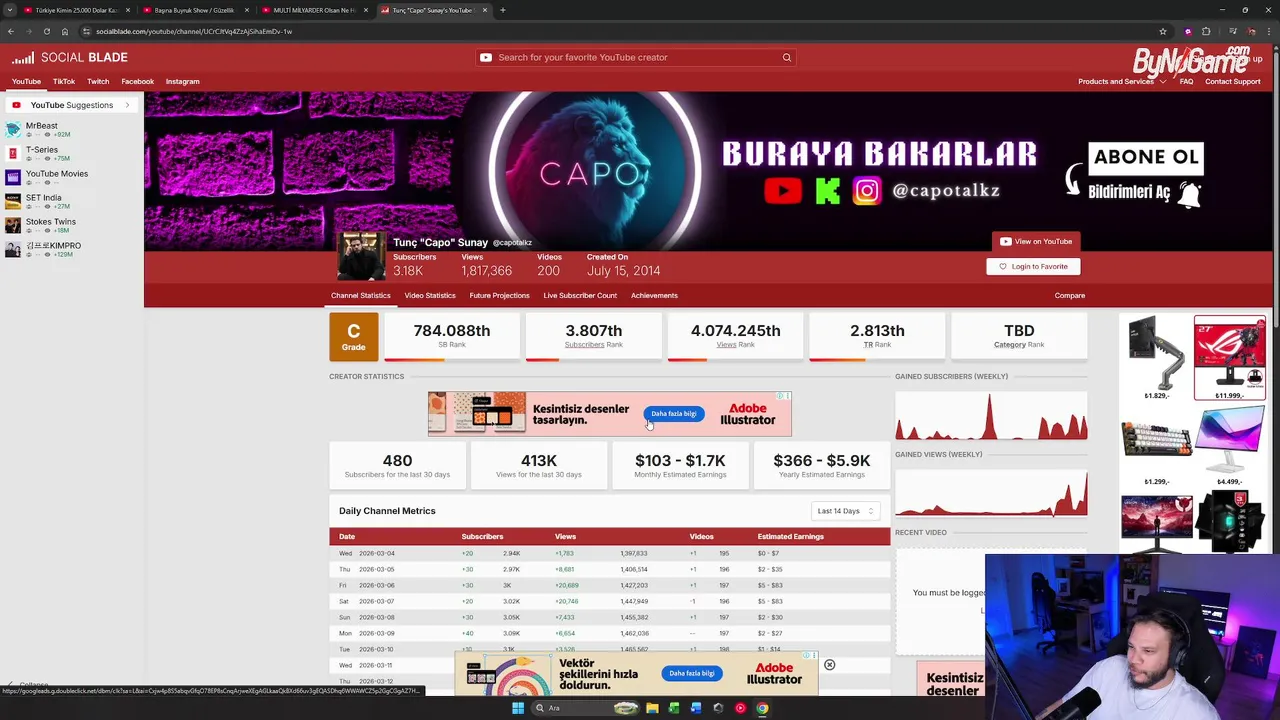Click the Estimated Earnings column header
The width and height of the screenshot is (1280, 720).
coord(790,537)
